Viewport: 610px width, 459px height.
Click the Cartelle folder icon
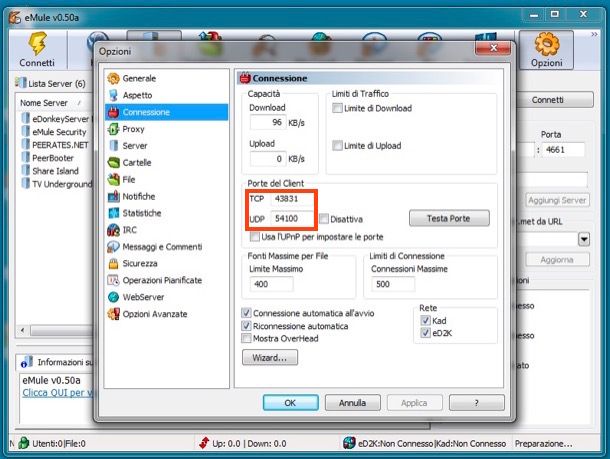(113, 163)
